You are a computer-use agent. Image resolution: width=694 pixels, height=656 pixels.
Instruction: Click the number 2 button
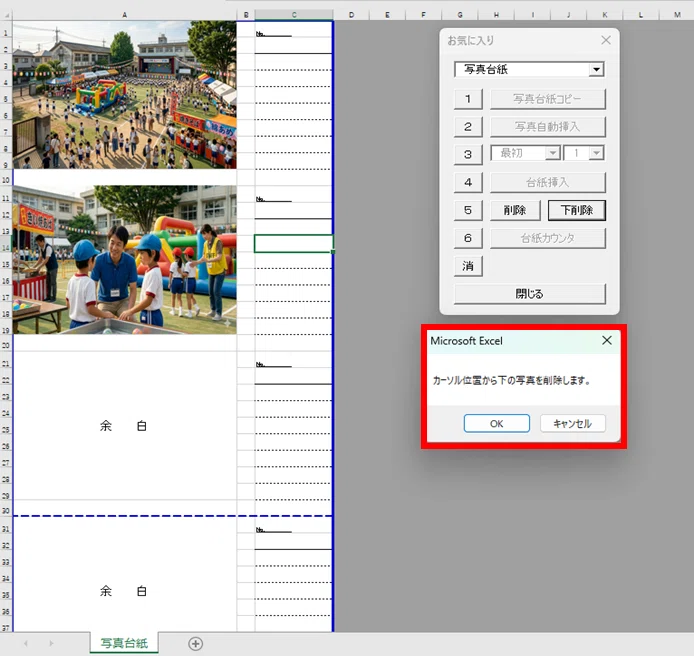[x=468, y=127]
